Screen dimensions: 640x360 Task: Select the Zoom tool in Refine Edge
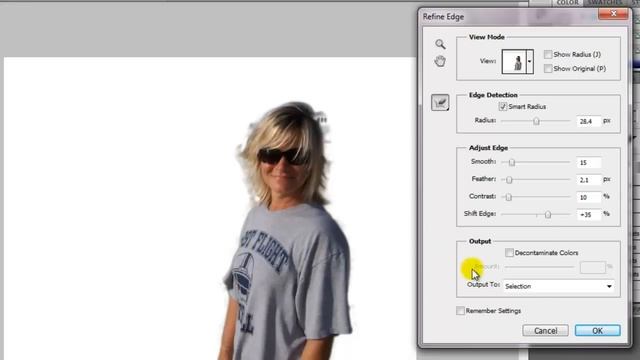[x=440, y=44]
